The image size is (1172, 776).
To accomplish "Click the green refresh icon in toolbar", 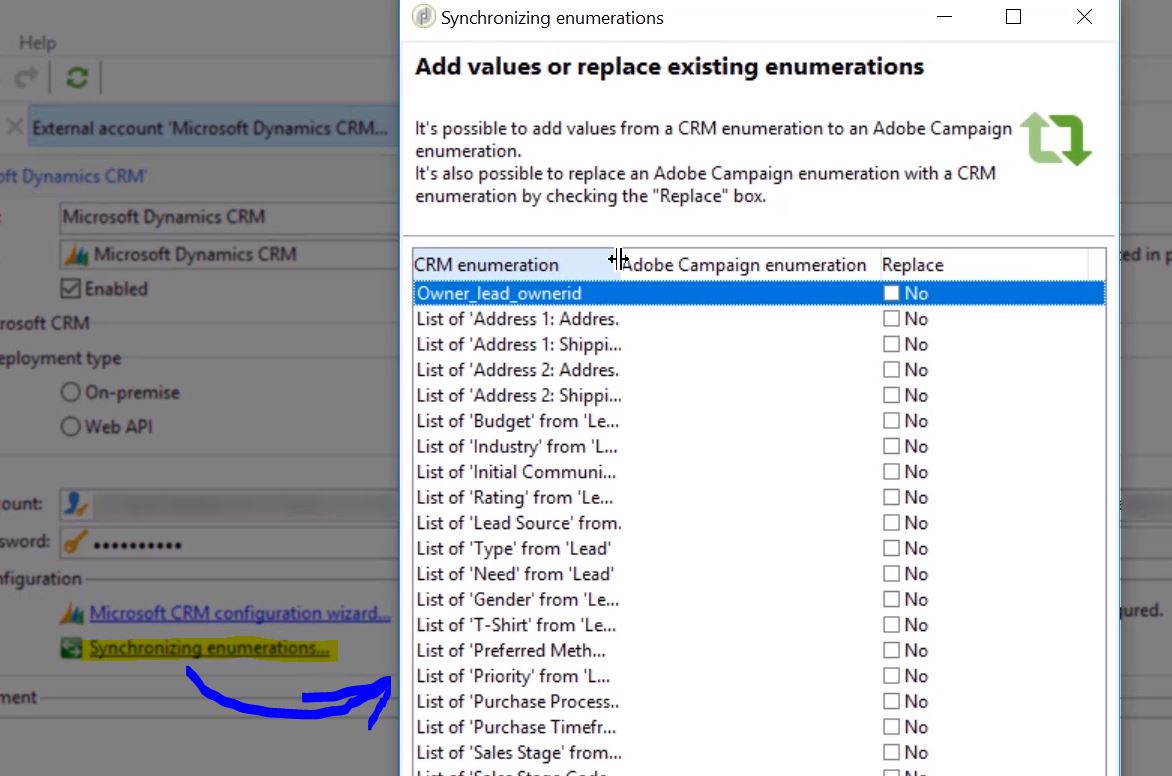I will 76,78.
